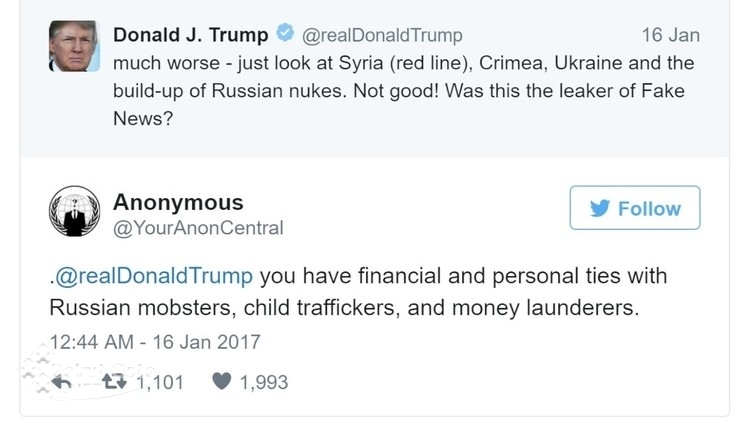View the 1,101 retweets count
This screenshot has height=422, width=750.
(160, 382)
